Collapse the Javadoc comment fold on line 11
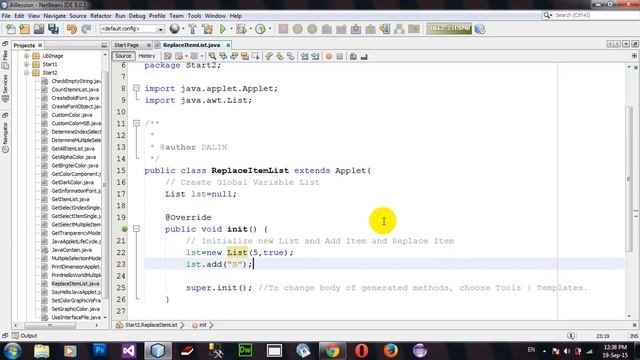The image size is (640, 360). (136, 123)
